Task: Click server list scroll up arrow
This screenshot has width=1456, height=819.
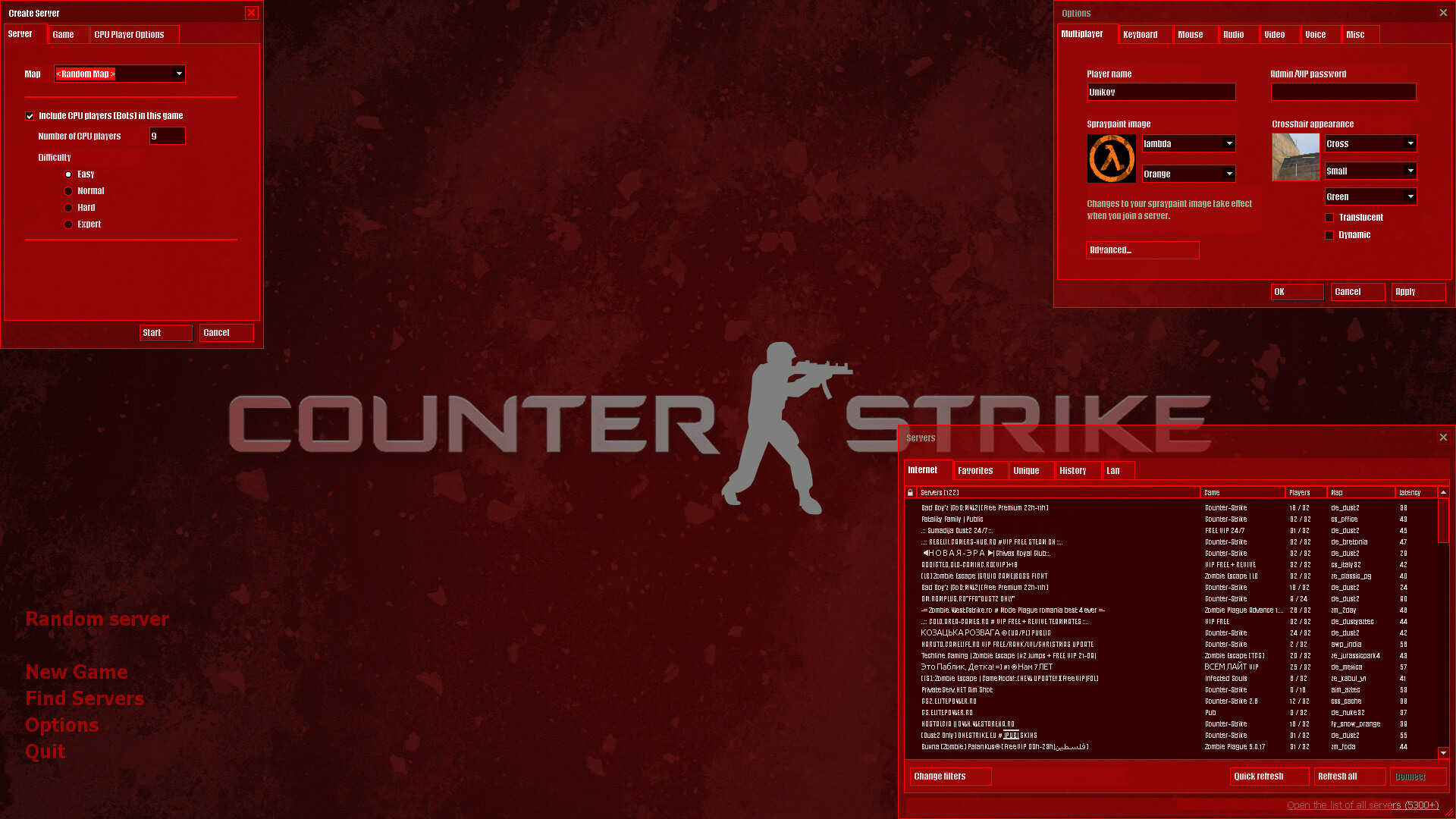Action: click(x=1443, y=493)
